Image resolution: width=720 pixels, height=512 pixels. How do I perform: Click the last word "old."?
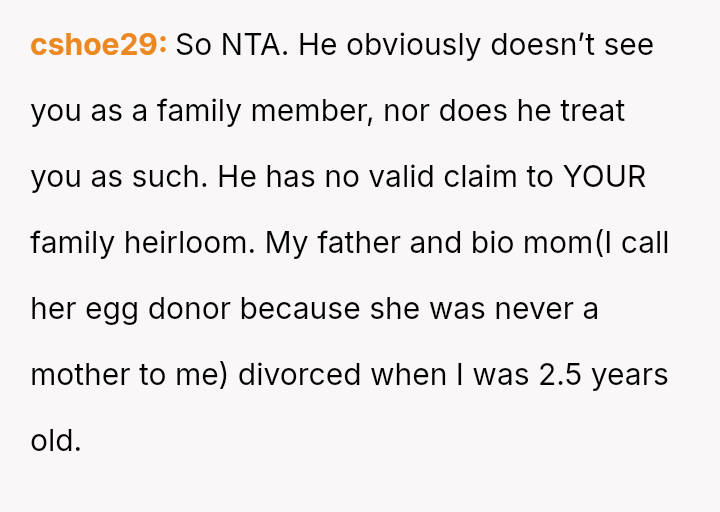point(55,441)
